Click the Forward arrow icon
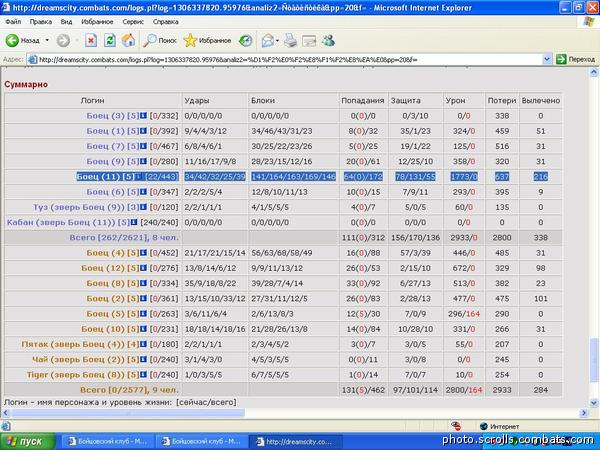 click(x=64, y=40)
